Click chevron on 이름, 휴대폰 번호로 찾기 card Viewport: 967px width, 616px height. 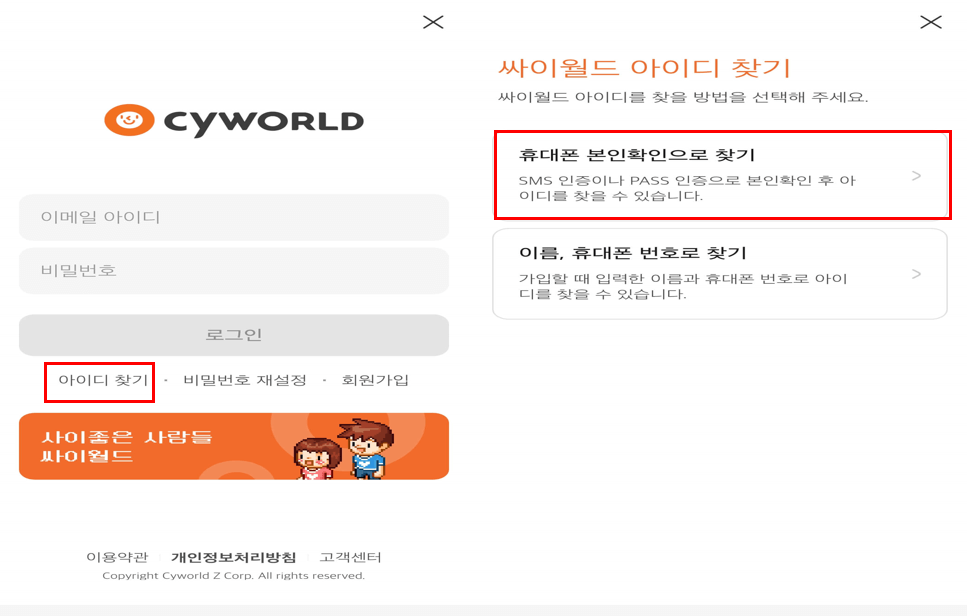pos(916,274)
